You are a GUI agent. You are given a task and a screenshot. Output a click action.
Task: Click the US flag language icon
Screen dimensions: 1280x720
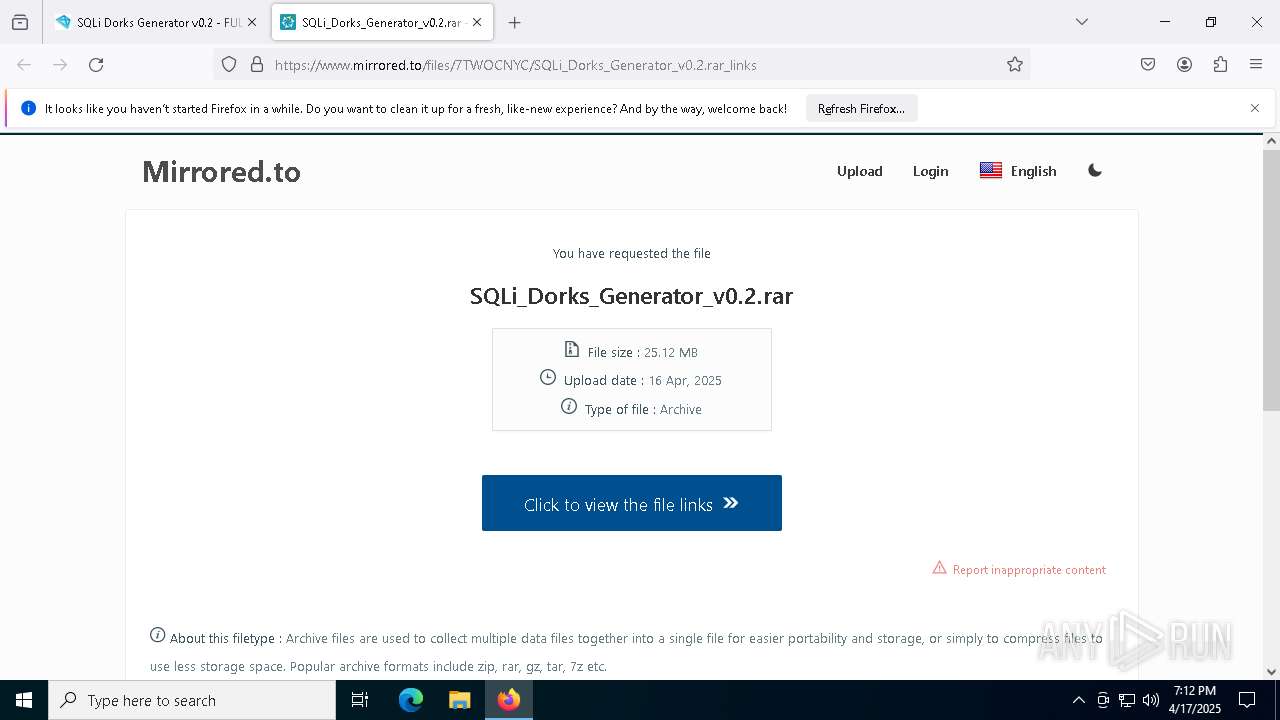[x=991, y=170]
